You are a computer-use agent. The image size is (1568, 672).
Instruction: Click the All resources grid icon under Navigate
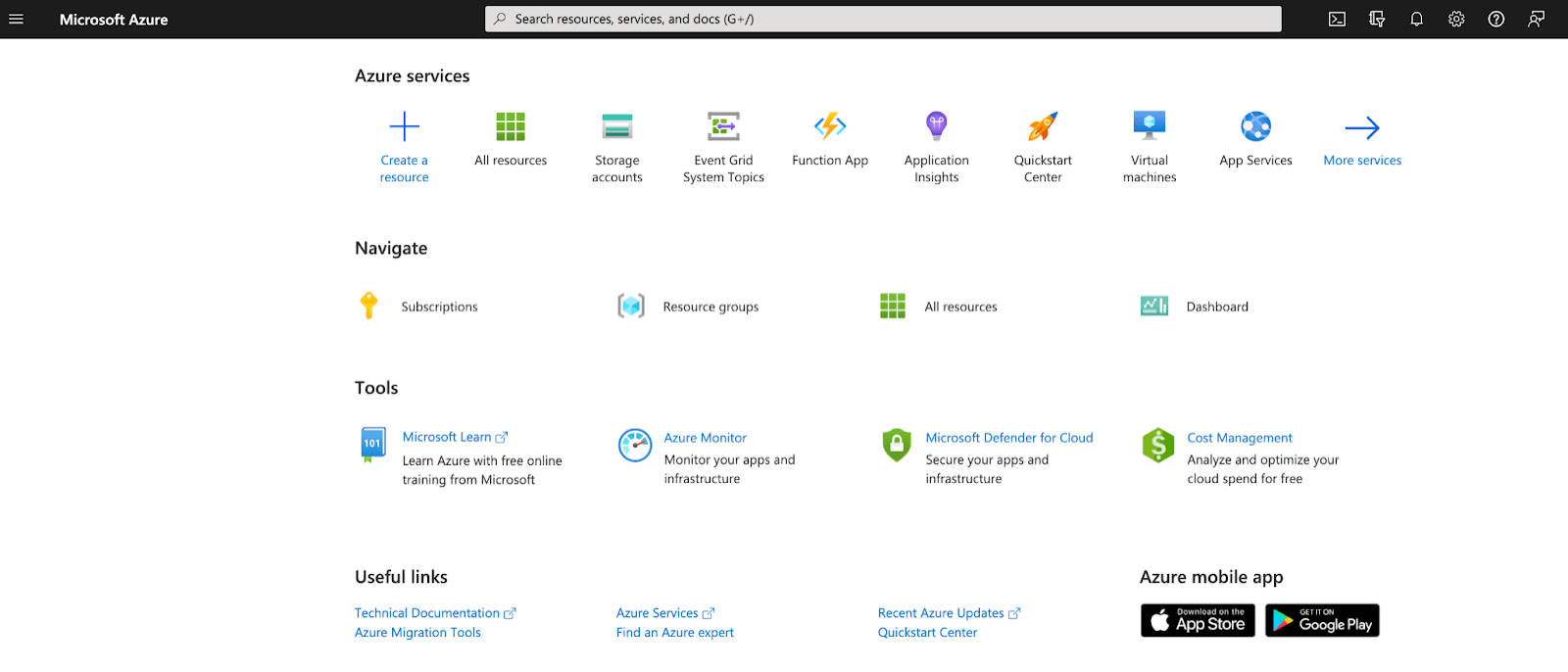tap(893, 307)
